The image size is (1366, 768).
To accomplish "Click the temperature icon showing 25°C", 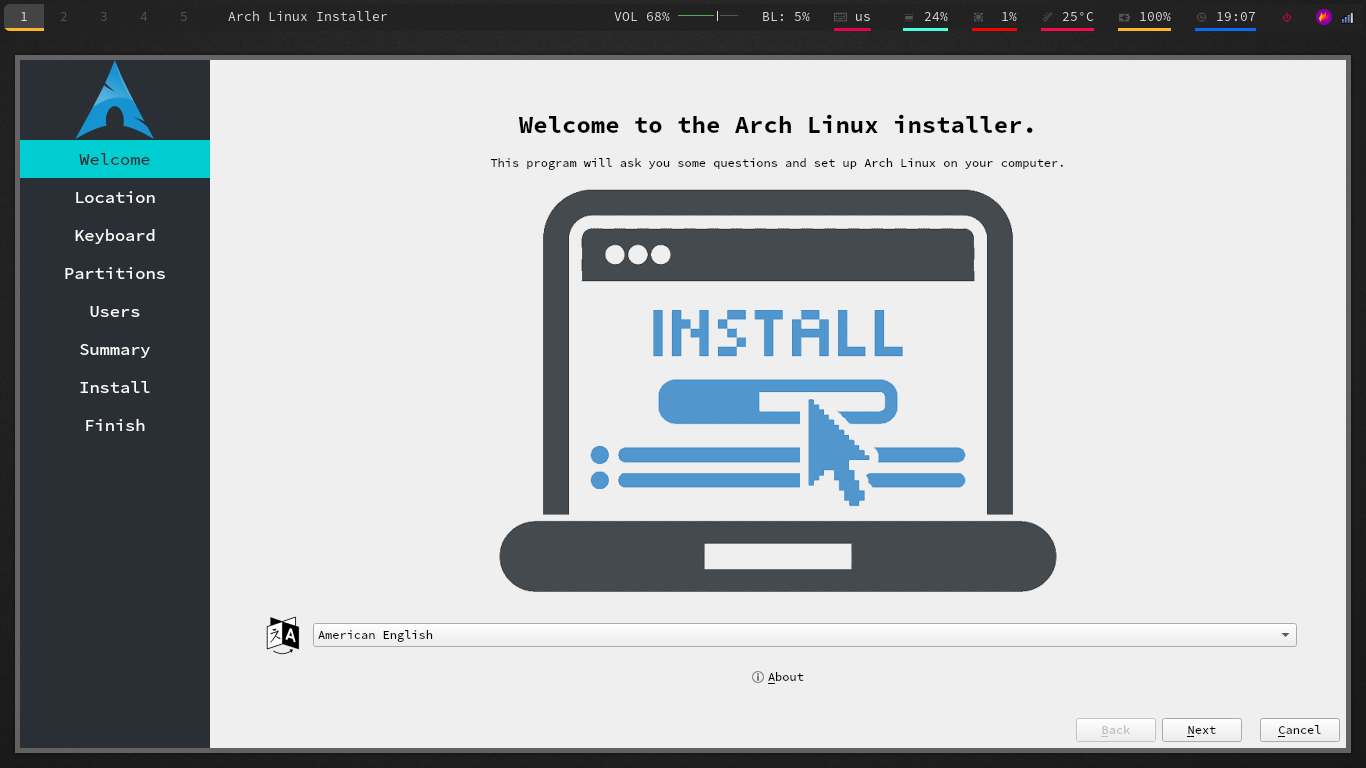I will 1047,17.
